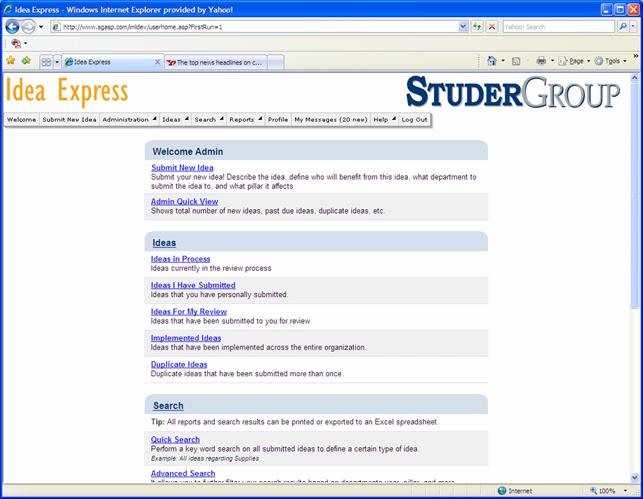This screenshot has height=499, width=643.
Task: Click the vertical scrollbar thumb
Action: (x=635, y=195)
